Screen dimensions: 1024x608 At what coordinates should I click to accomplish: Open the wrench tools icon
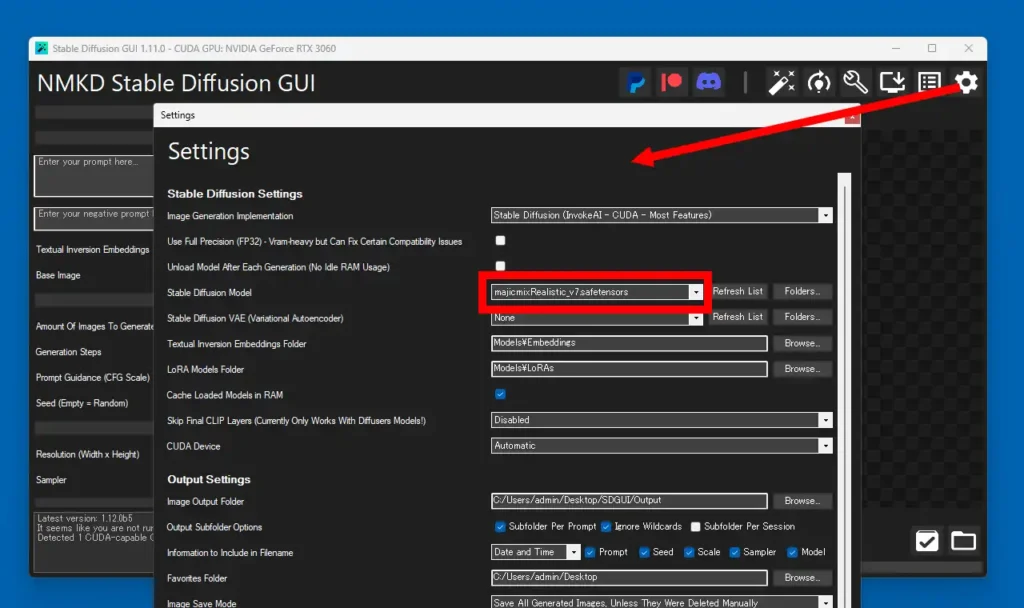[855, 82]
